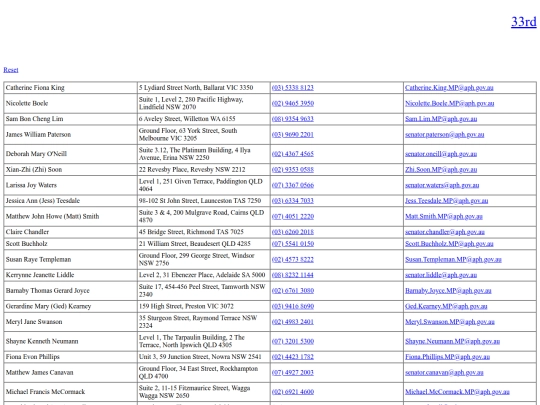Call Matt Smith at (07) 4051 2220

pos(292,217)
